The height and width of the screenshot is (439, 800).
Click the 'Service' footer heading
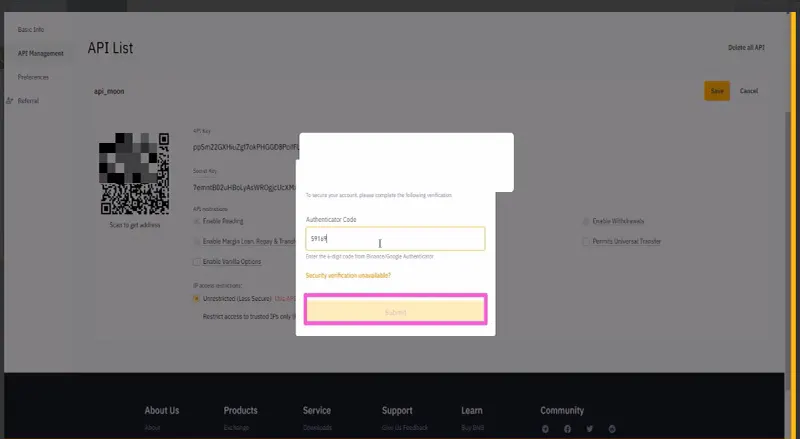tap(317, 410)
